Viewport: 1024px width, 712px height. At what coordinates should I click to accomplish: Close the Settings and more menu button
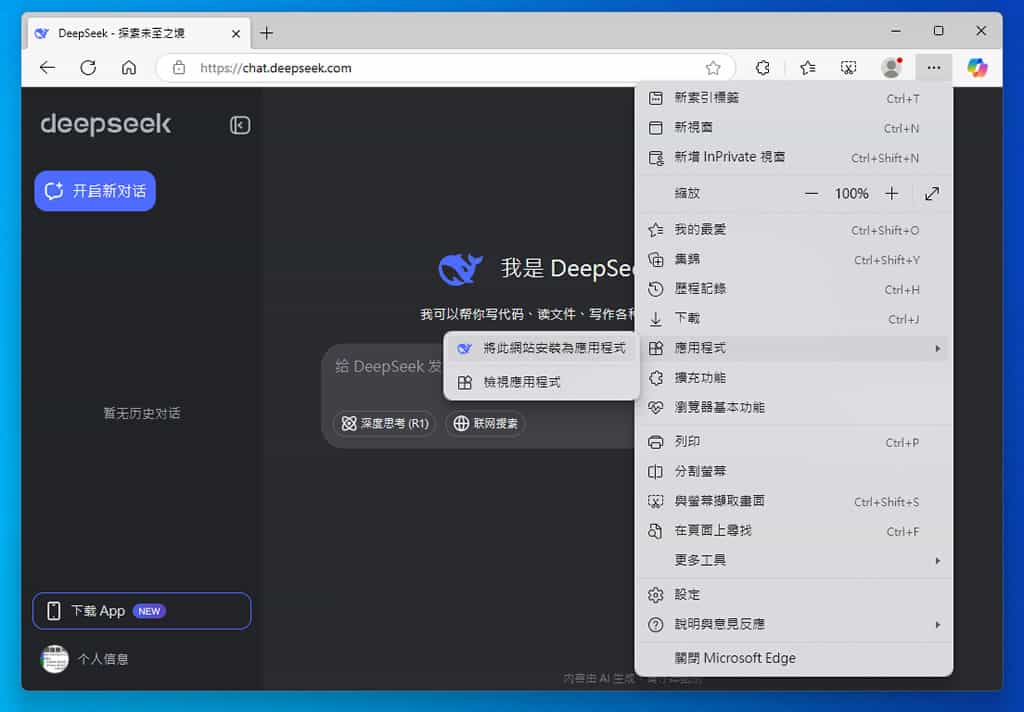click(x=934, y=67)
